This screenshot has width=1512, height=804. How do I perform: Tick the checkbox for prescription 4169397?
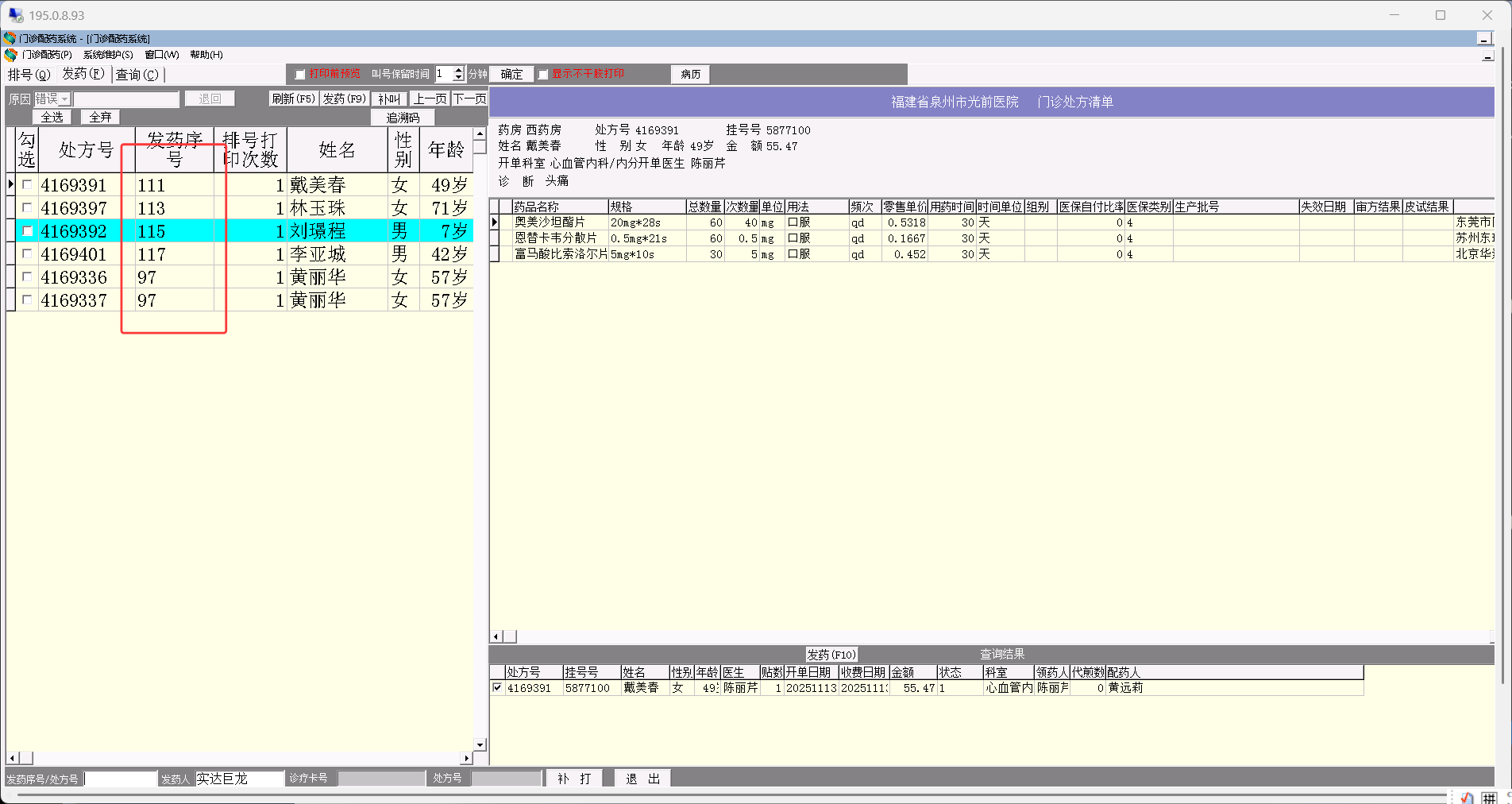pyautogui.click(x=27, y=207)
